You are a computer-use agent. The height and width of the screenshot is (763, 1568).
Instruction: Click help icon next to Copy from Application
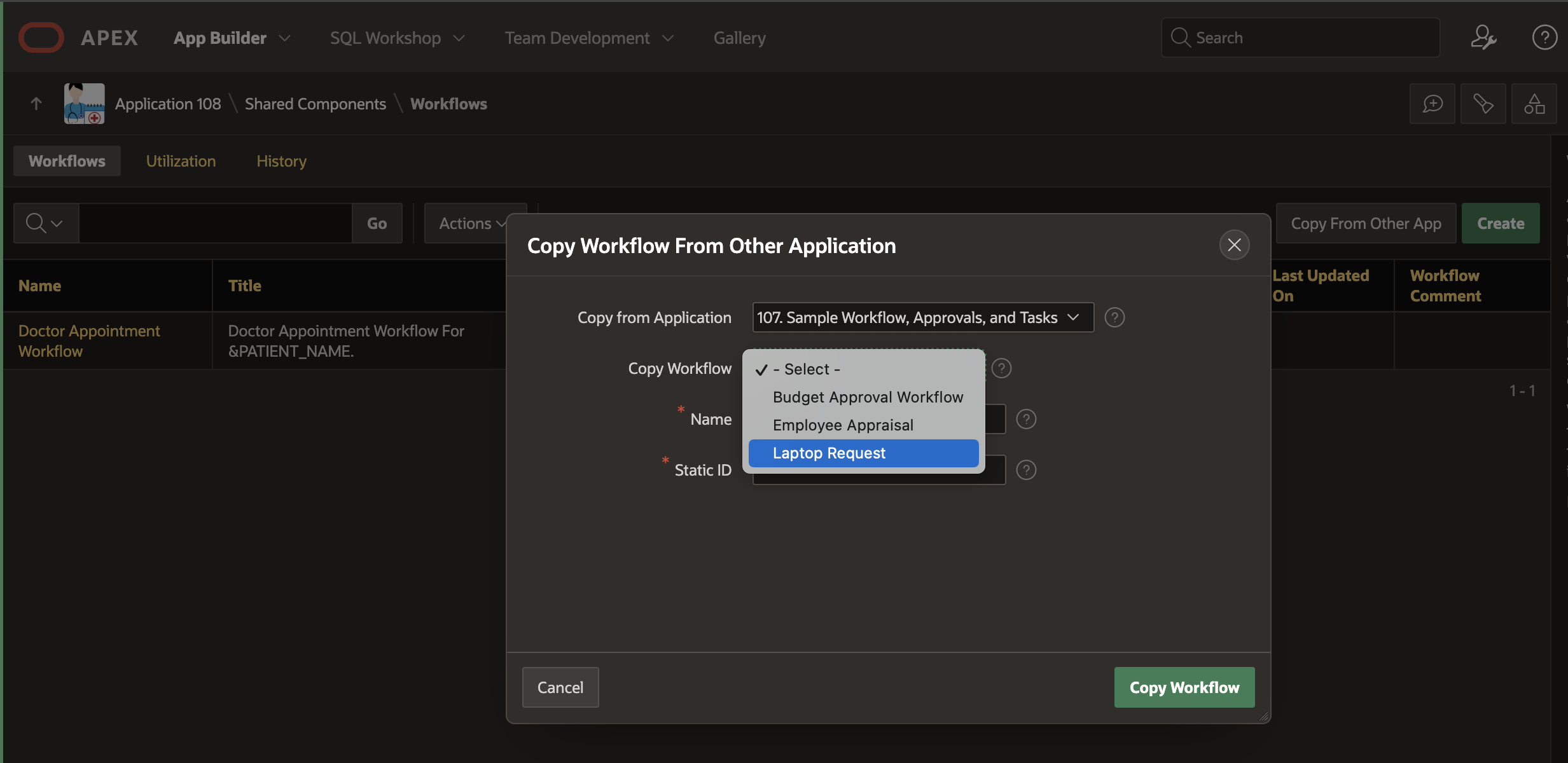tap(1114, 317)
